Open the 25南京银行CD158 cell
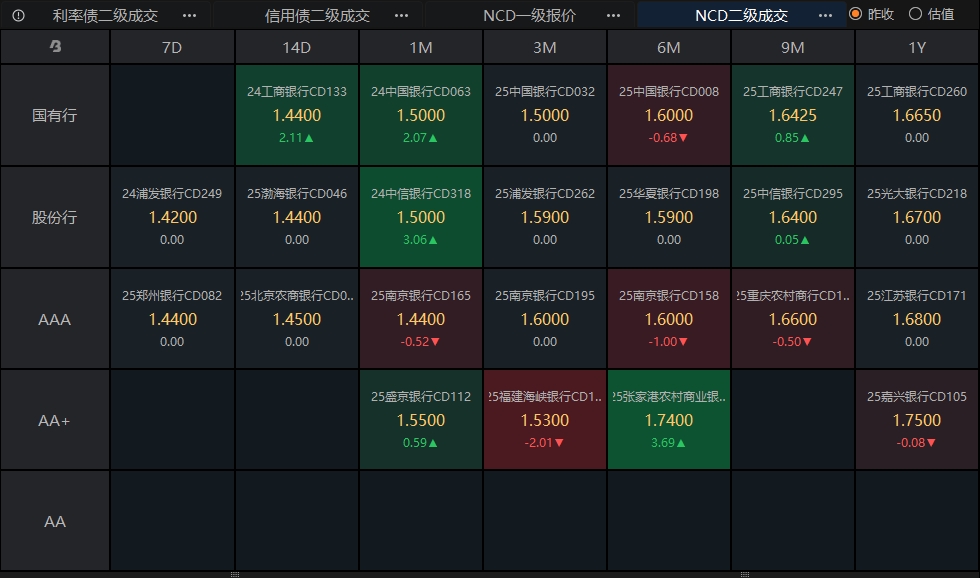The image size is (980, 578). 669,319
